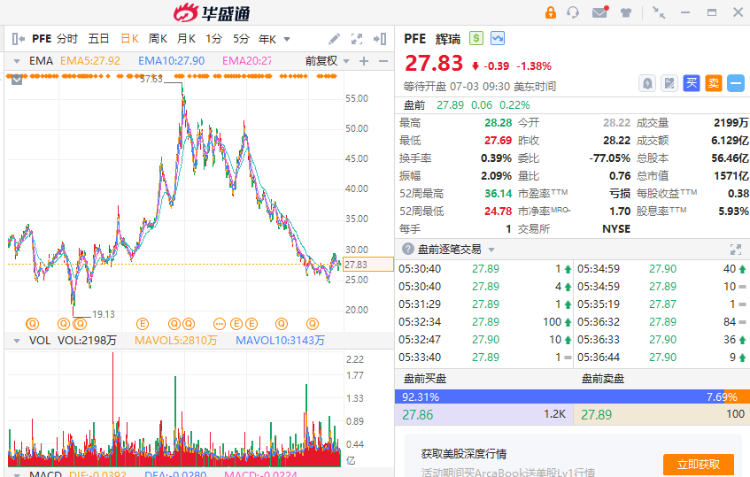Click the 19.13 low label on the chart
This screenshot has height=477, width=750.
(103, 314)
